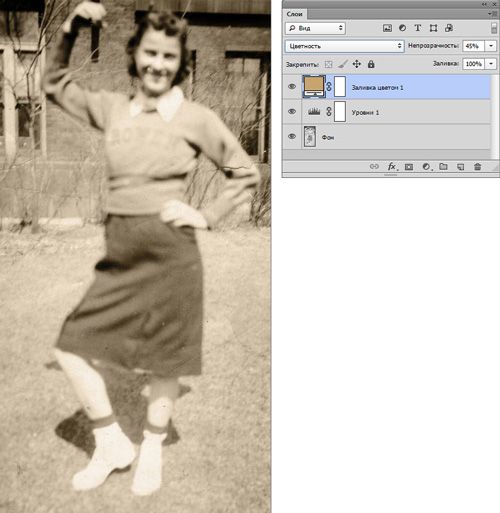Viewport: 500px width, 513px height.
Task: Create a new layer group
Action: coord(443,166)
